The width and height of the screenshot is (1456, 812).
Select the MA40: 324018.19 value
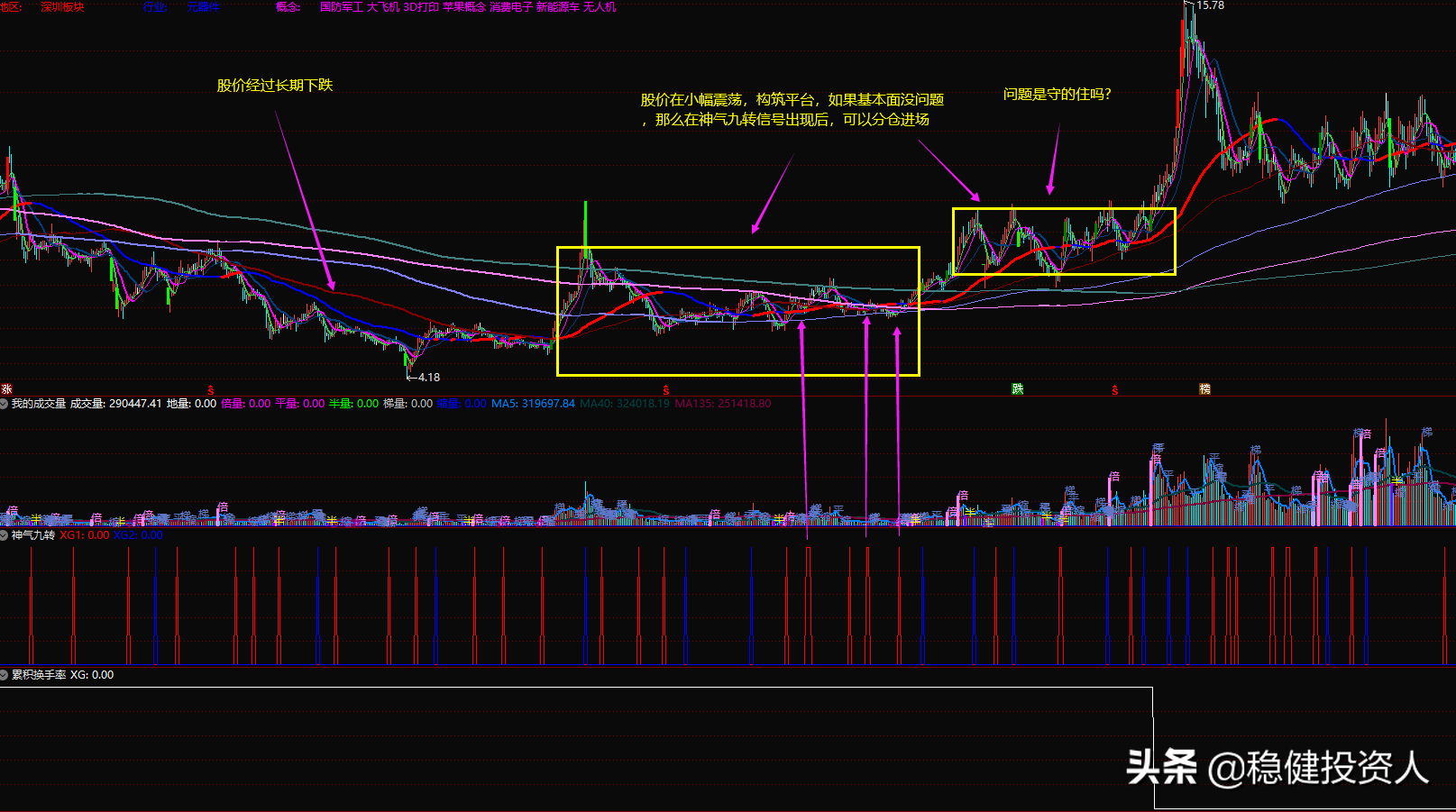click(624, 404)
